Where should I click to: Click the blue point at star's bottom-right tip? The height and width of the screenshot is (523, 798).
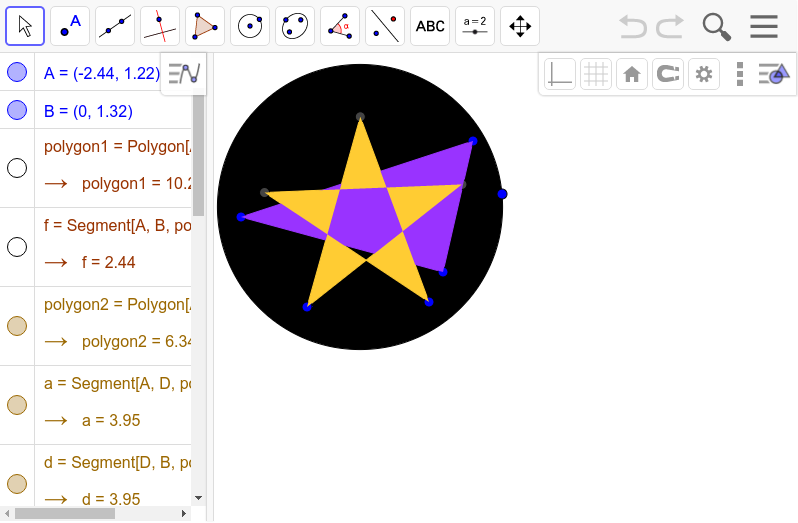coord(429,302)
